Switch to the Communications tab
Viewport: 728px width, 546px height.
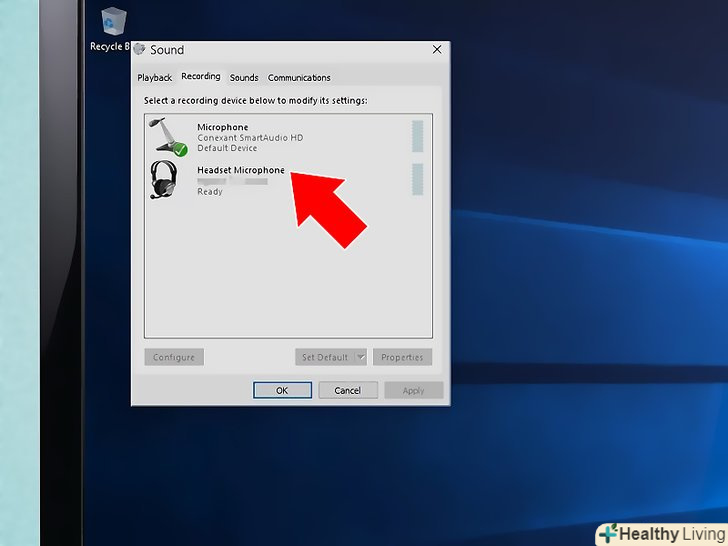tap(299, 78)
